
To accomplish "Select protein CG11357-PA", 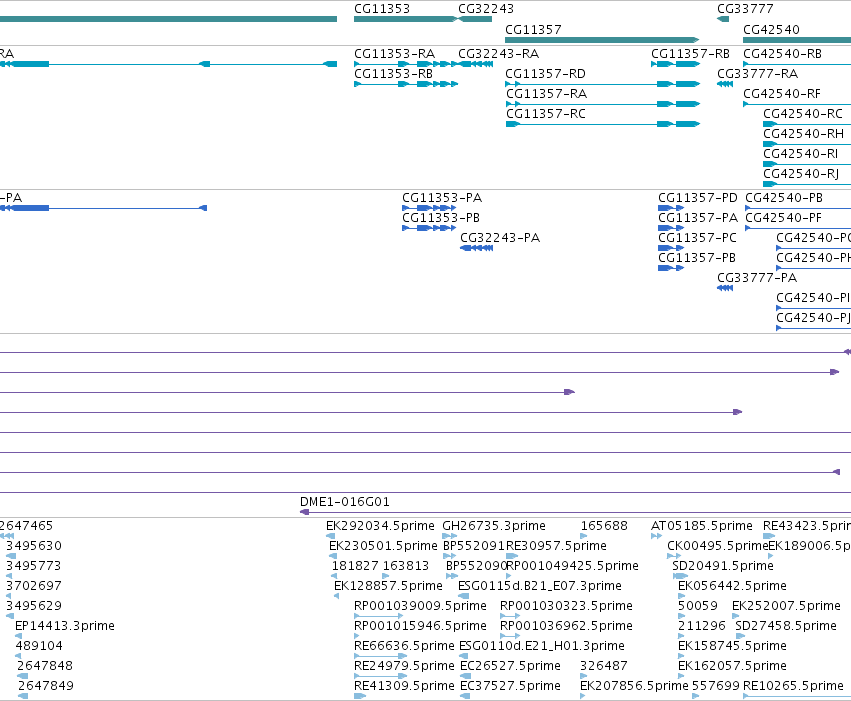I will [x=671, y=228].
